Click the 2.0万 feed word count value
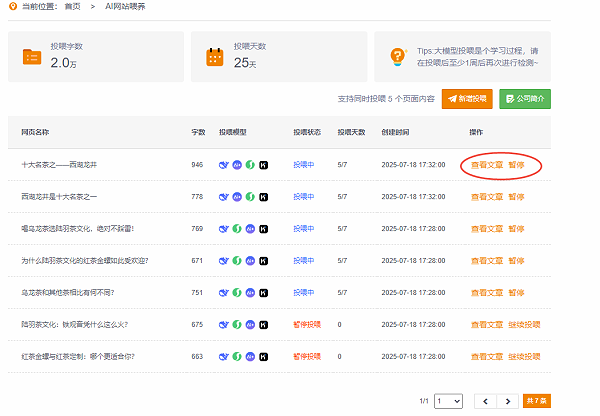The height and width of the screenshot is (416, 600). pos(64,63)
